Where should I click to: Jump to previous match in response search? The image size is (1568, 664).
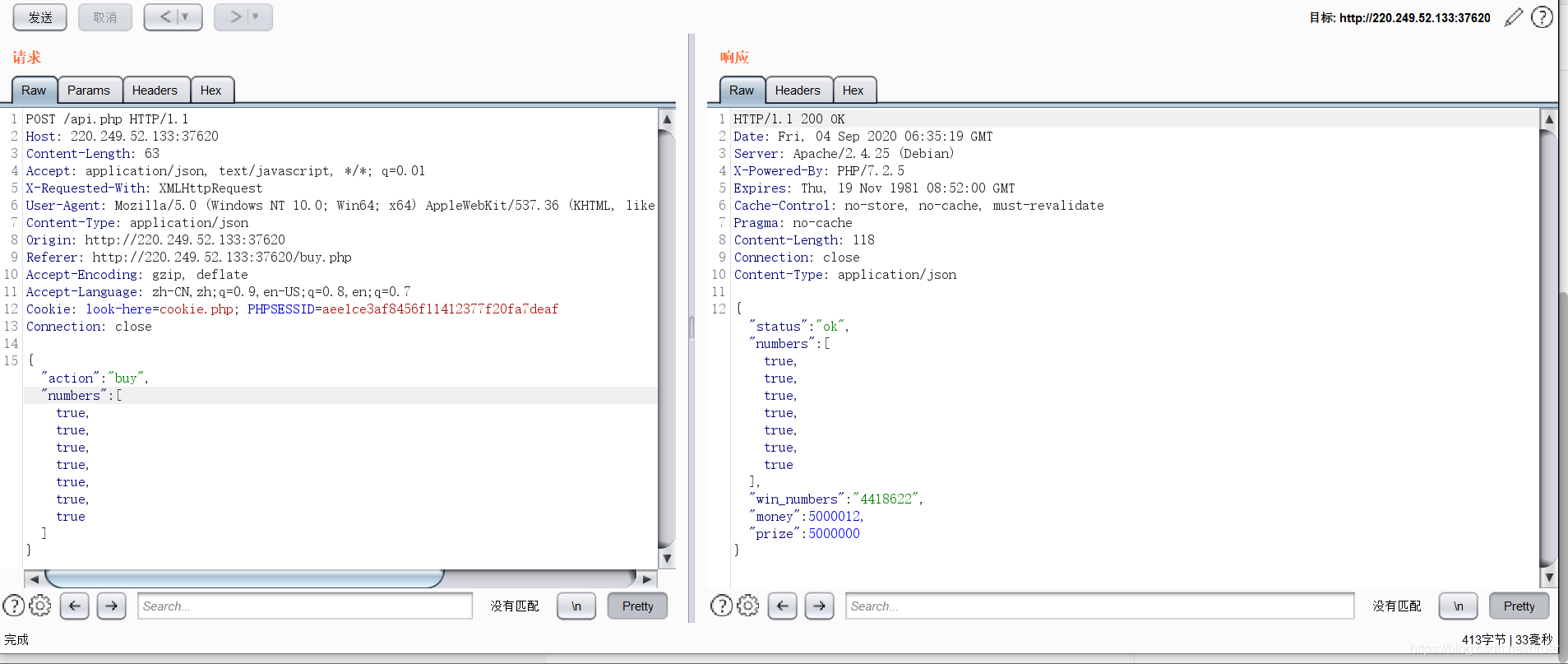(783, 606)
